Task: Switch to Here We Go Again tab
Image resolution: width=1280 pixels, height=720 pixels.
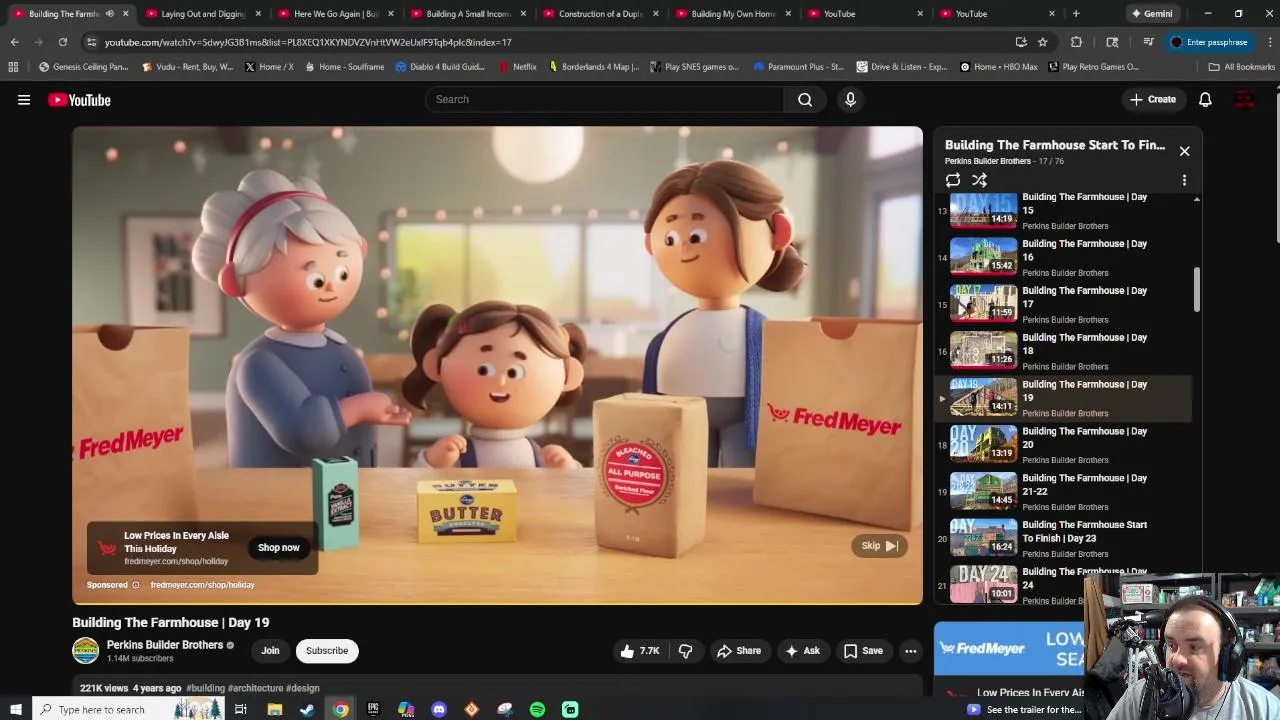Action: coord(336,14)
